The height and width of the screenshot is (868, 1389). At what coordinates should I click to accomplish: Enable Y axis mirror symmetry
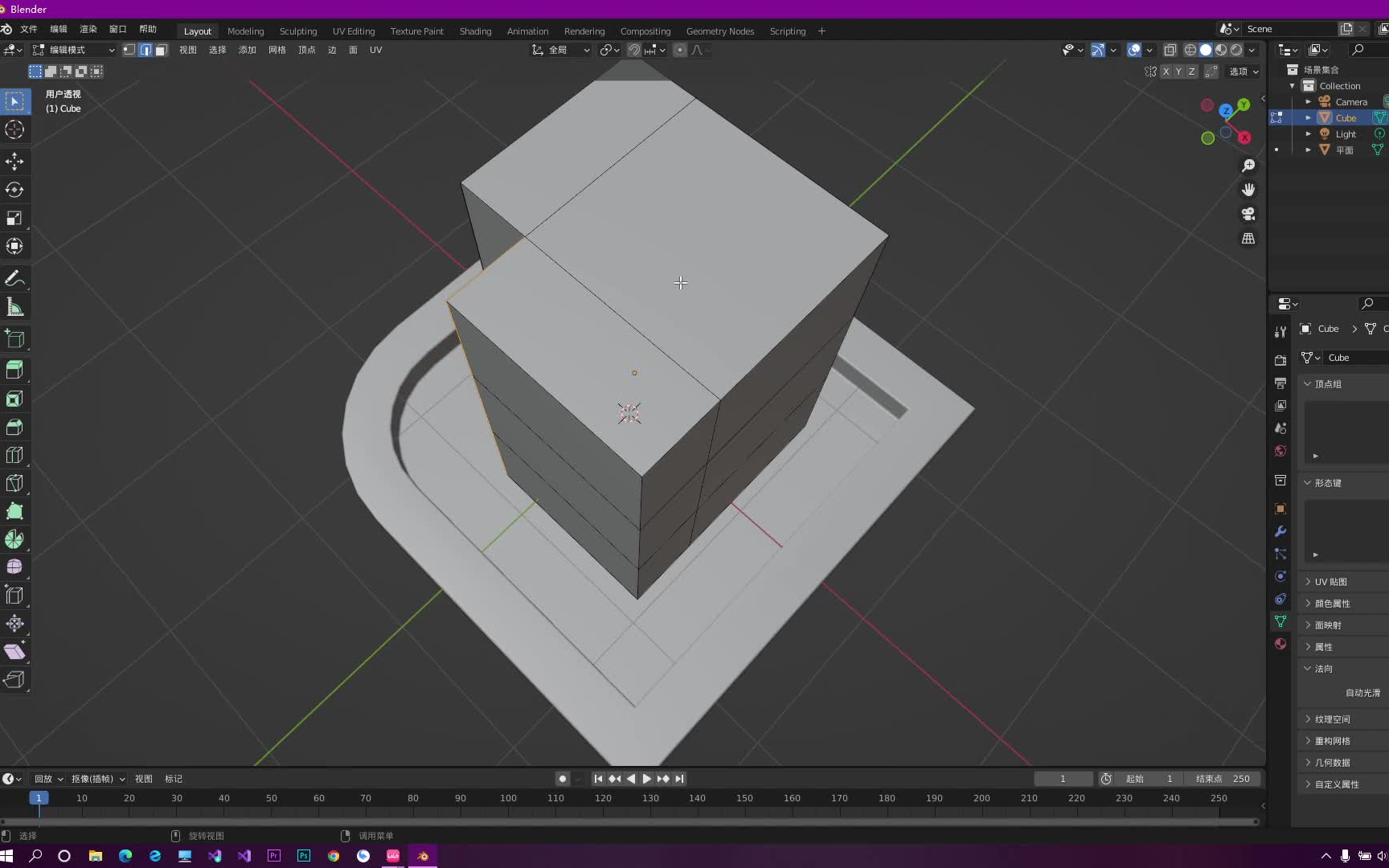1178,72
